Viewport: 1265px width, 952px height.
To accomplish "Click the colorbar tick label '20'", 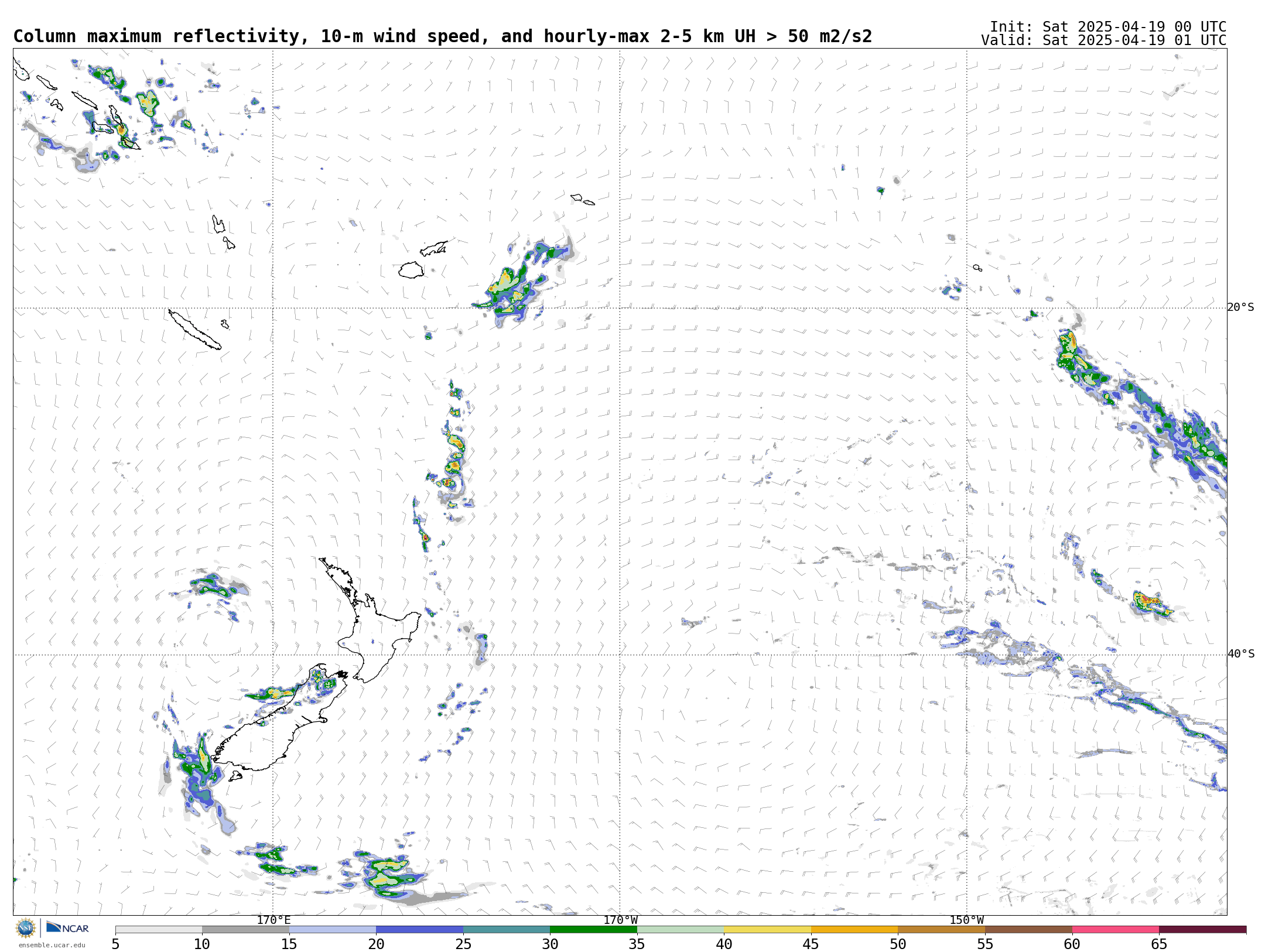I will 376,944.
